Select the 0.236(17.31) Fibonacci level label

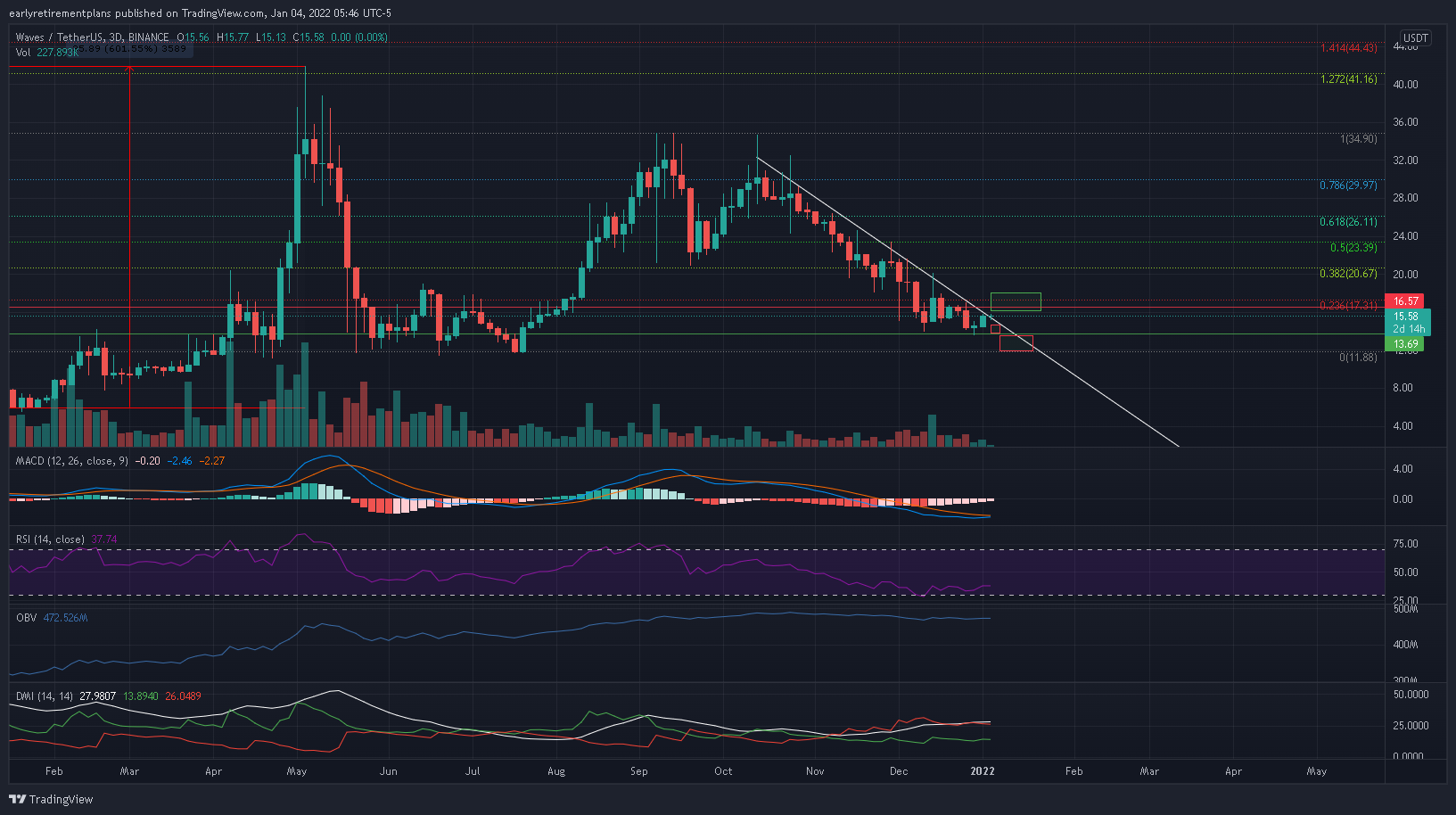click(x=1348, y=306)
